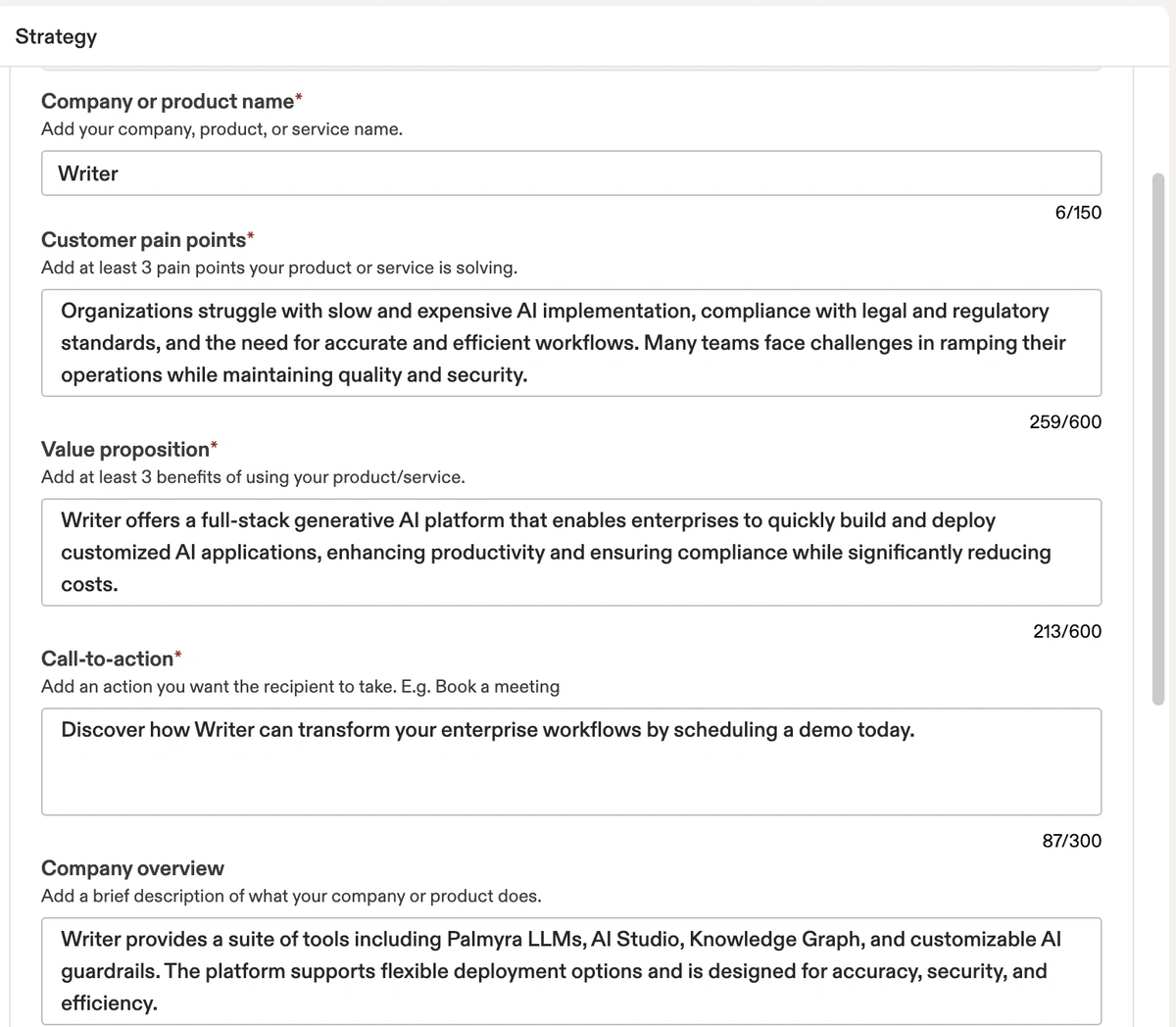Click the "Add your company, product, or service name" hint
1176x1027 pixels.
(221, 129)
